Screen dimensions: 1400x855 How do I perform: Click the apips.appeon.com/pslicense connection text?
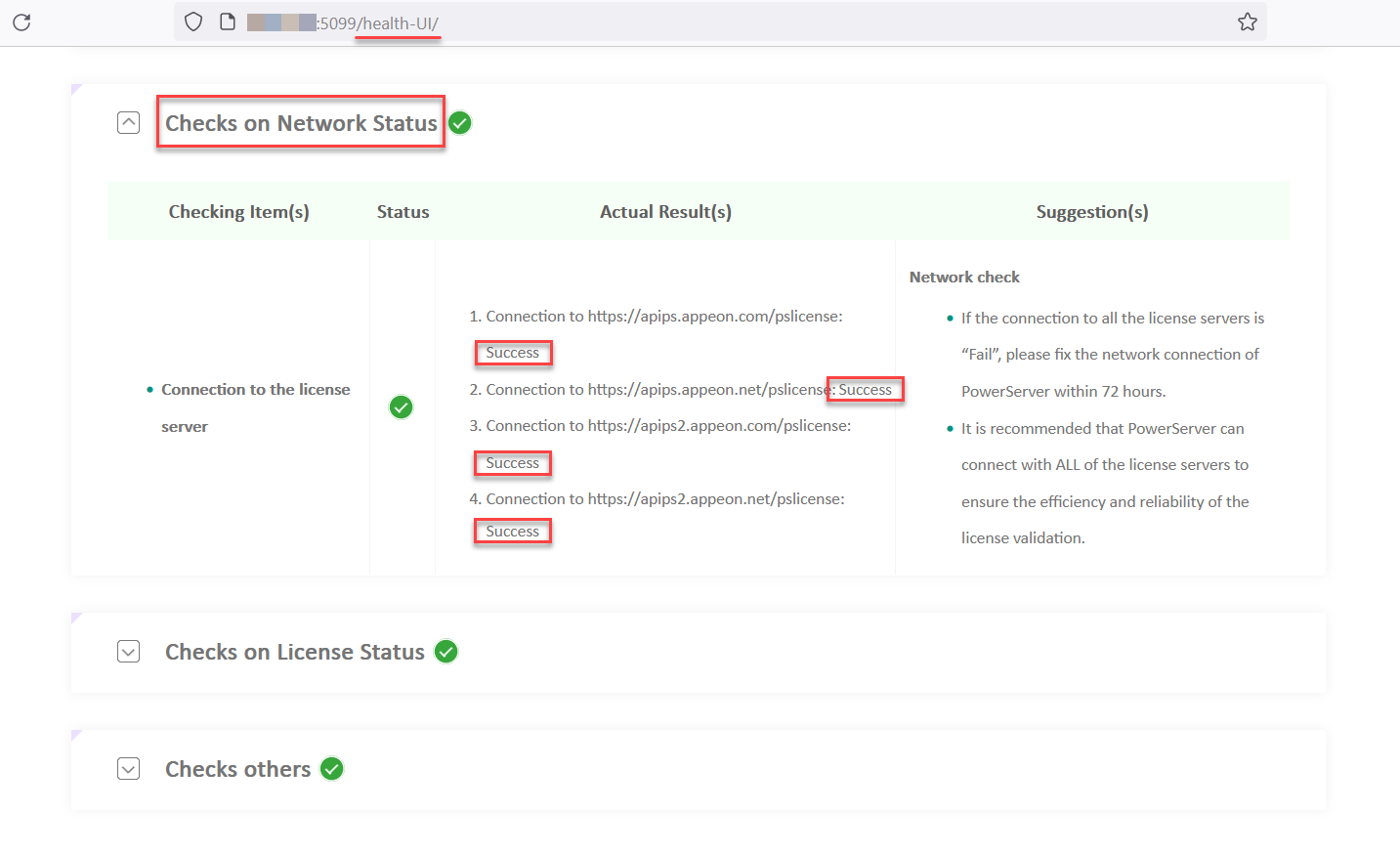(x=663, y=317)
